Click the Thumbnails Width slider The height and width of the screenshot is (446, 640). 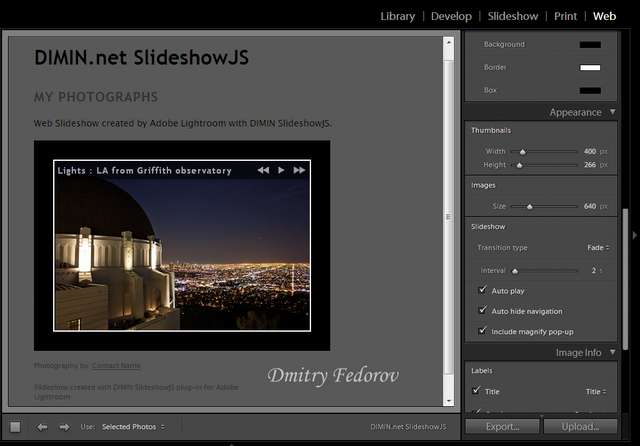pos(544,151)
